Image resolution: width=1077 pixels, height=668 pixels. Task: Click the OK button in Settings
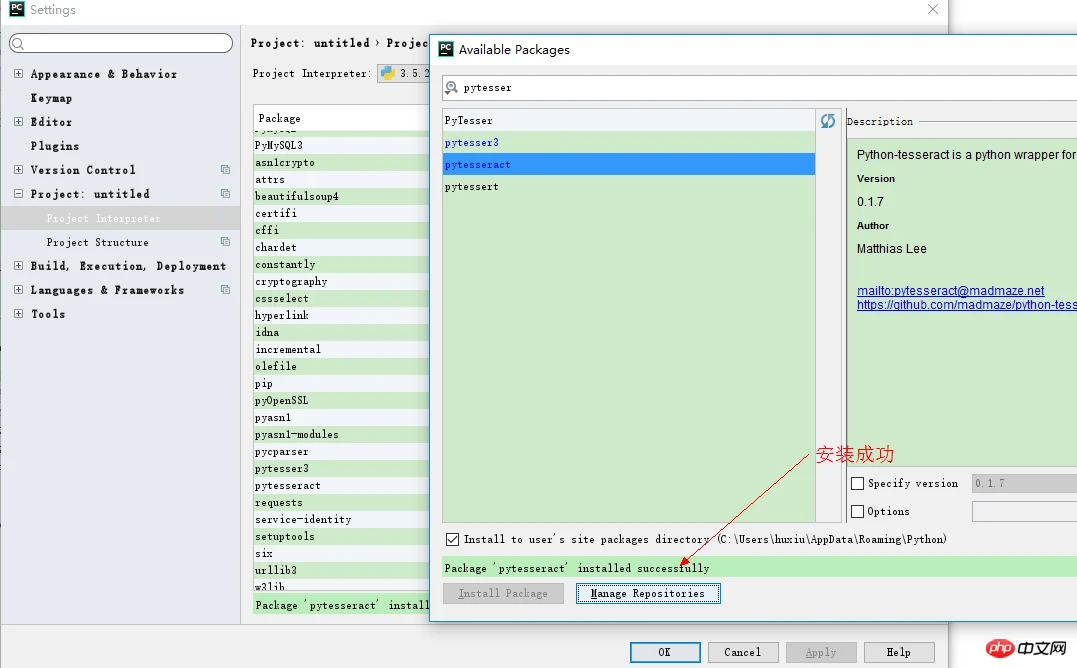tap(665, 652)
